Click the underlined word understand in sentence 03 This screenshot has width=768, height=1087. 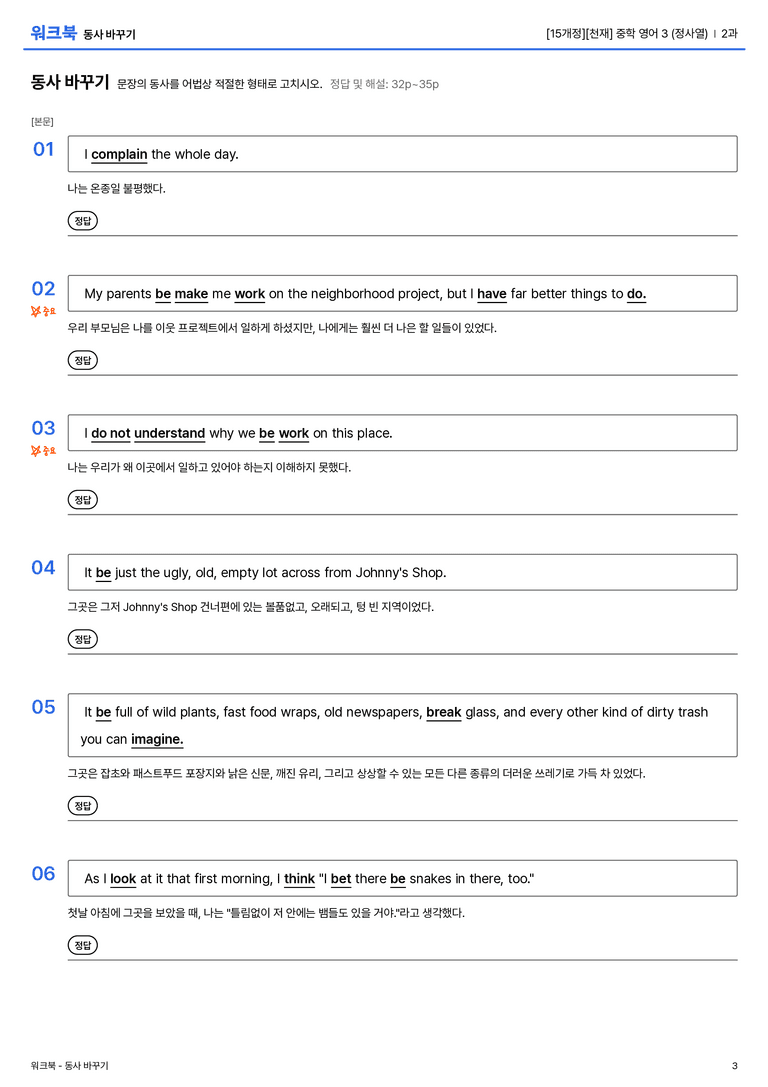tap(169, 433)
